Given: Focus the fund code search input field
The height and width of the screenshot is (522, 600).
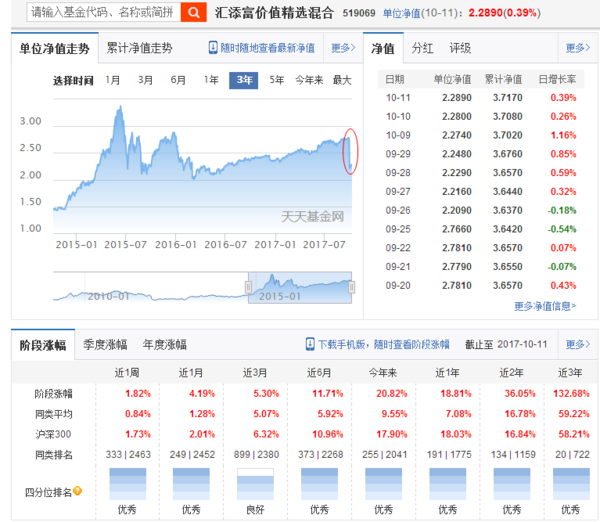Looking at the screenshot, I should click(x=104, y=13).
